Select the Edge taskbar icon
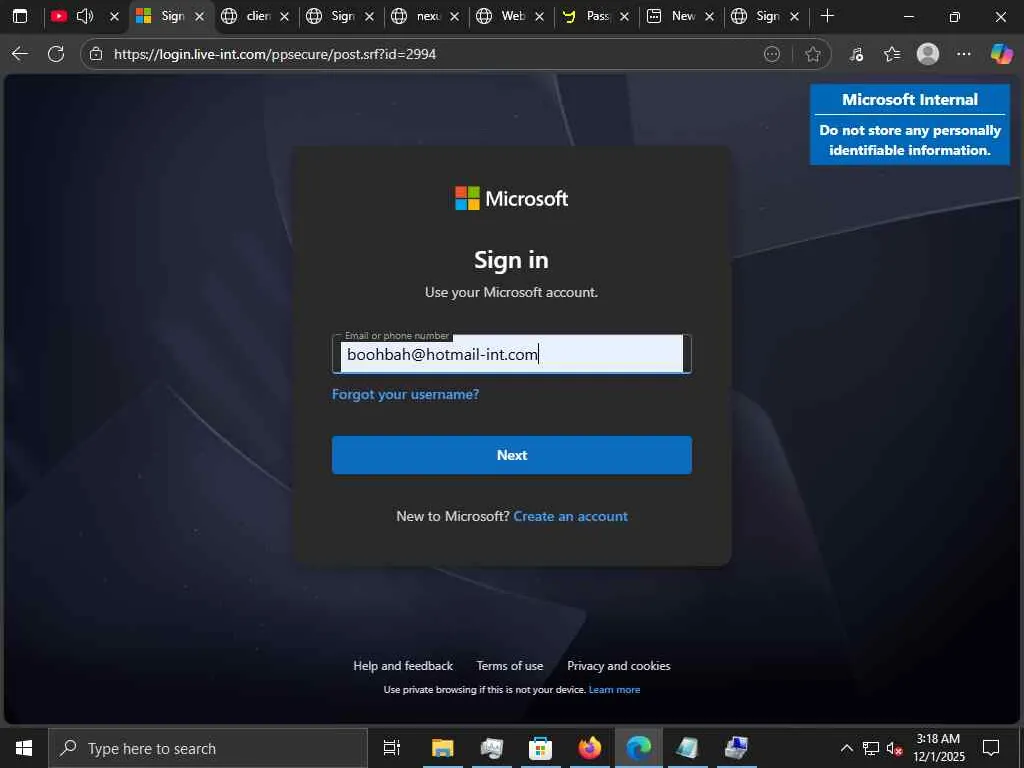Image resolution: width=1024 pixels, height=768 pixels. [639, 748]
